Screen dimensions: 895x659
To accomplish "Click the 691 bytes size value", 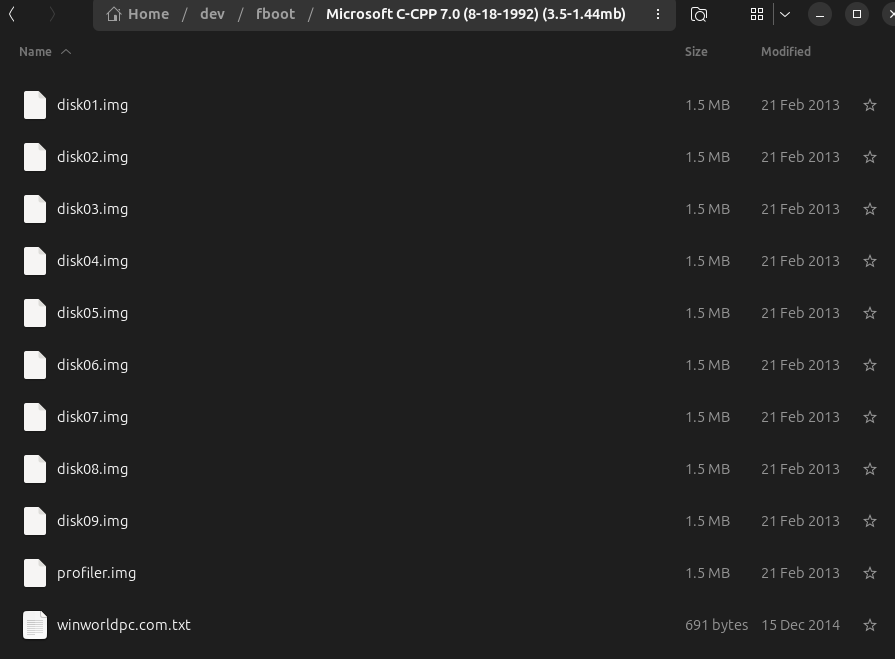I will [x=716, y=625].
